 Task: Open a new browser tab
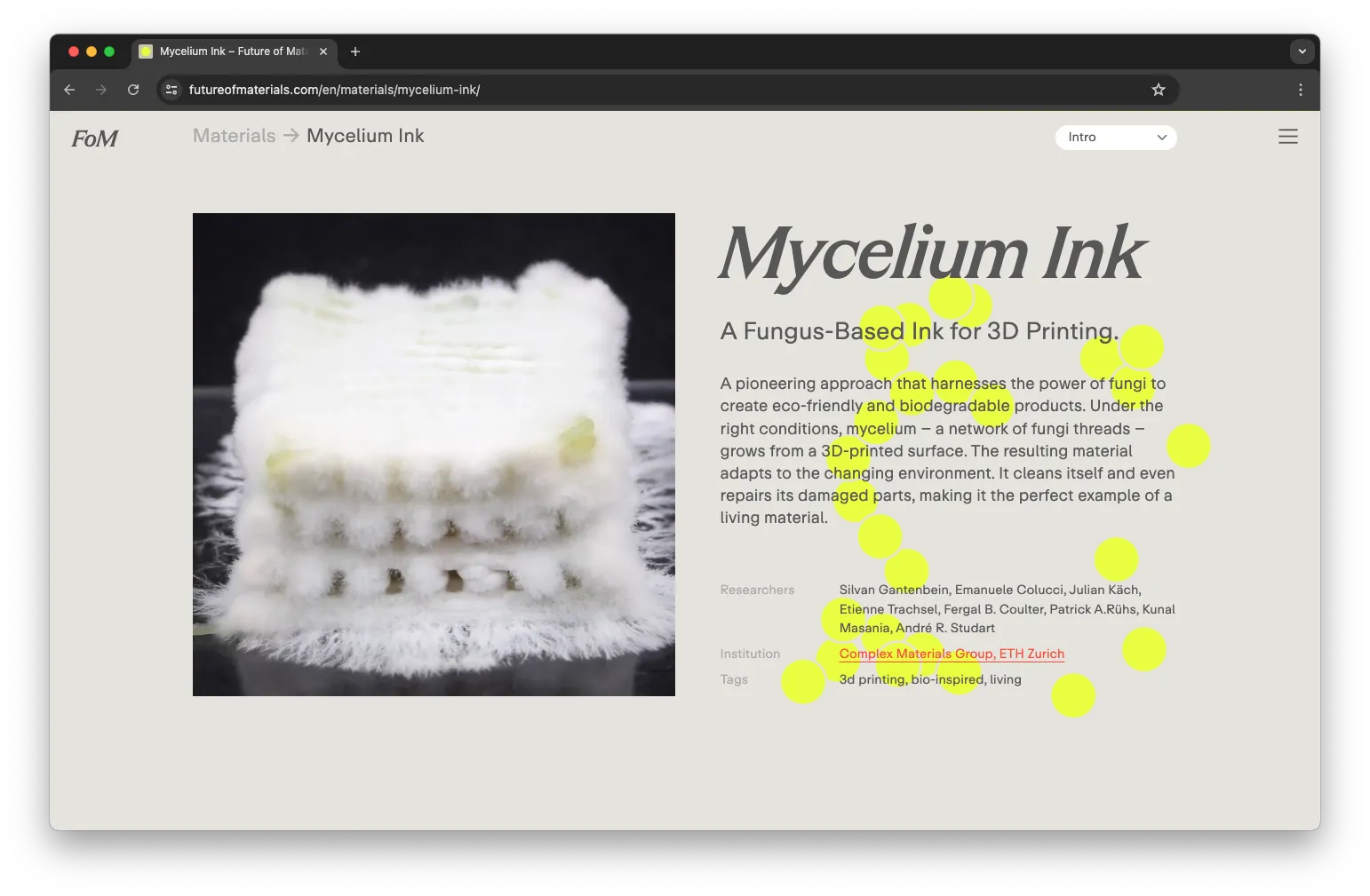[x=355, y=52]
